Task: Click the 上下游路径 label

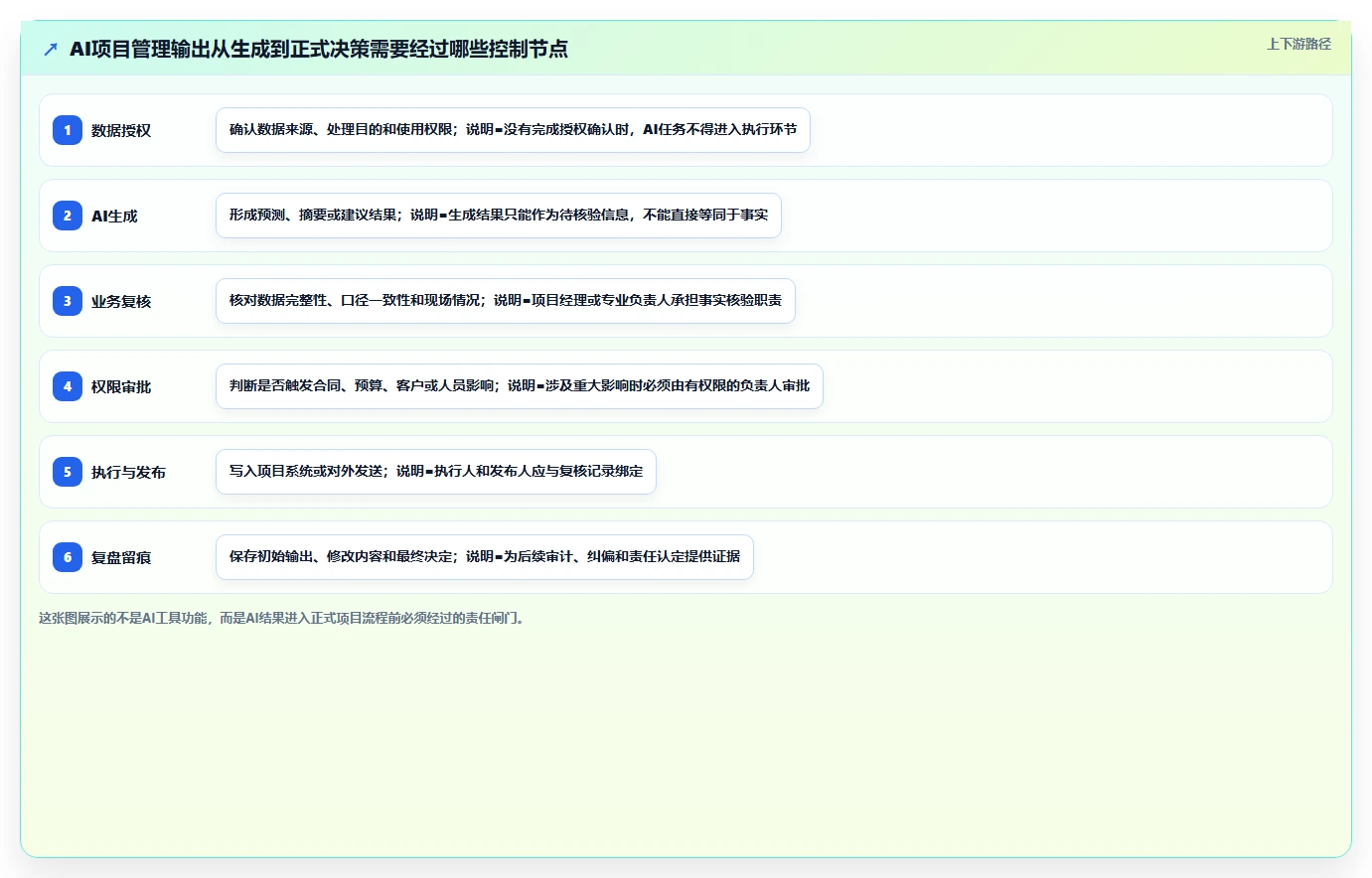Action: pyautogui.click(x=1298, y=44)
